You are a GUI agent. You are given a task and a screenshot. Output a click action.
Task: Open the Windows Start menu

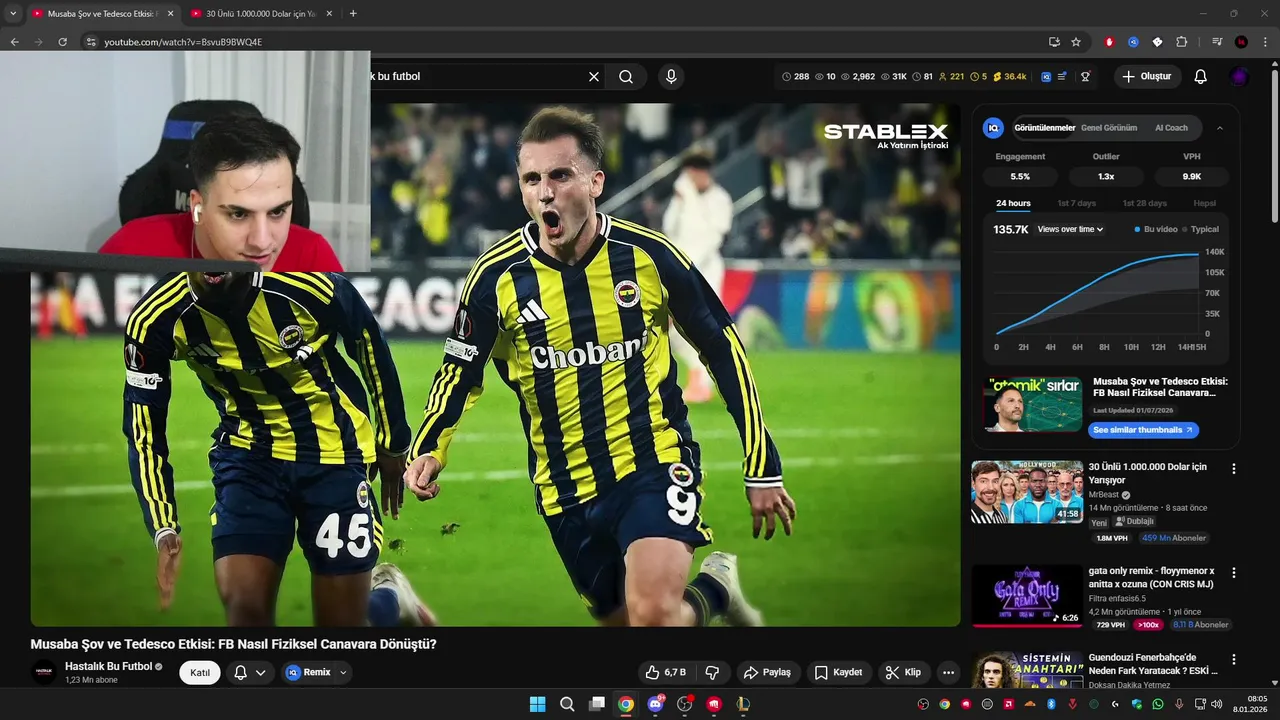point(537,704)
